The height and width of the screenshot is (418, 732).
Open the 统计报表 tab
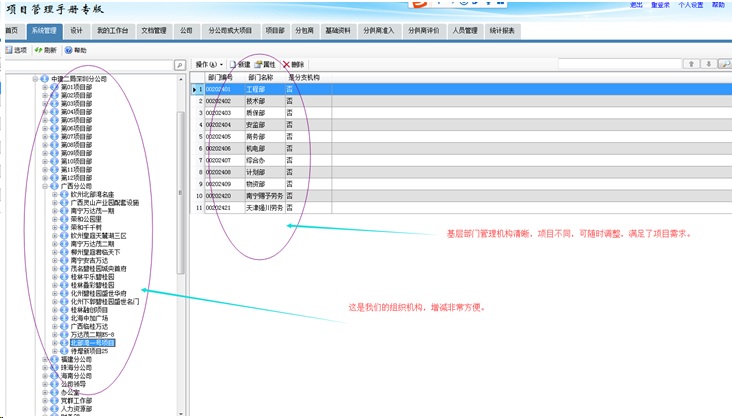(x=502, y=31)
